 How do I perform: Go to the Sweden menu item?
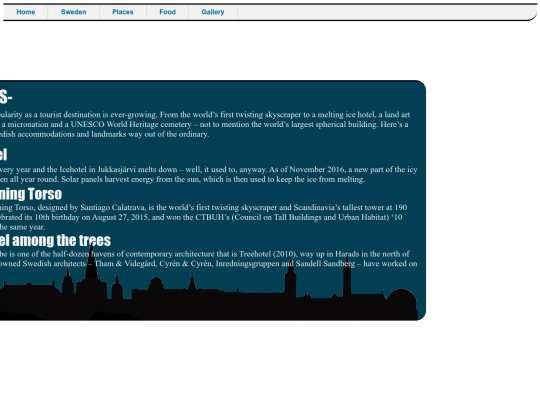(74, 12)
